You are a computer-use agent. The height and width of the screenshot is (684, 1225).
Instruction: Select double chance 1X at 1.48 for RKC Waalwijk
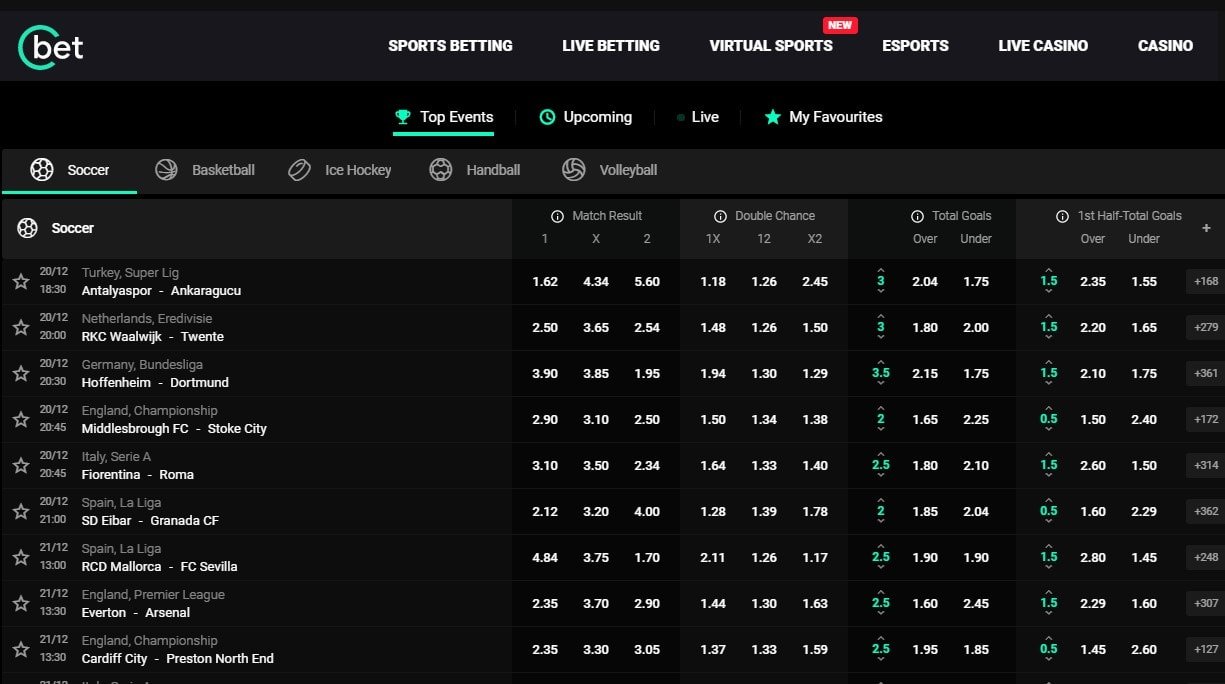713,328
